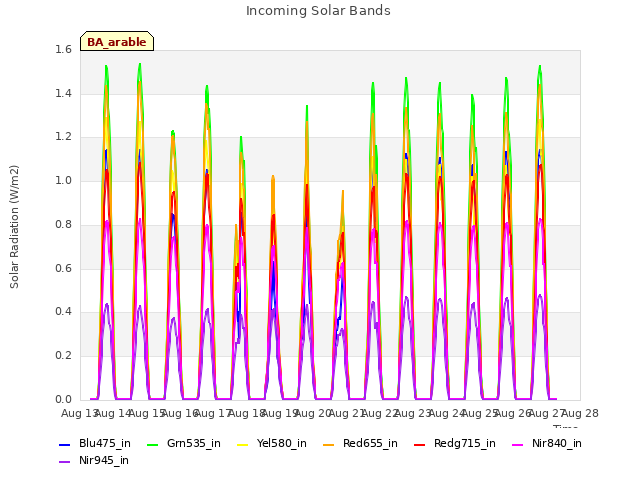The width and height of the screenshot is (640, 480).
Task: Select the purple Nir945_in legend swatch
Action: point(64,462)
